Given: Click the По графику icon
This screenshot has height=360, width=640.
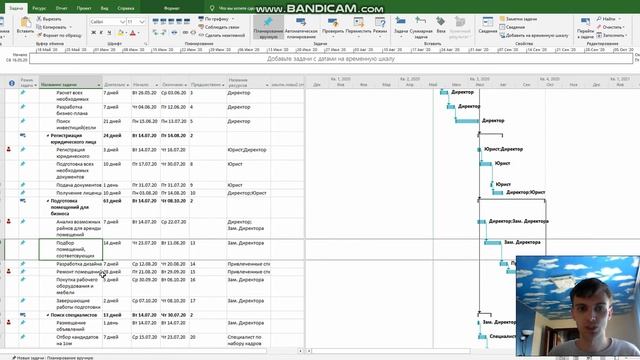Looking at the screenshot, I should (201, 19).
